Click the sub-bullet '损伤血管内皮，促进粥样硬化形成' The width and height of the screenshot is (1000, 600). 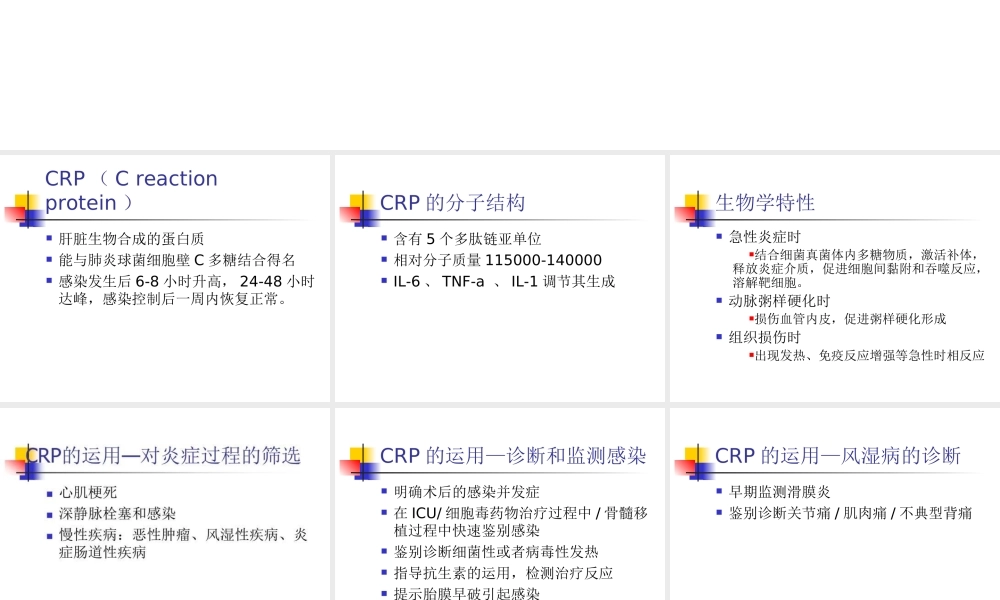click(850, 319)
